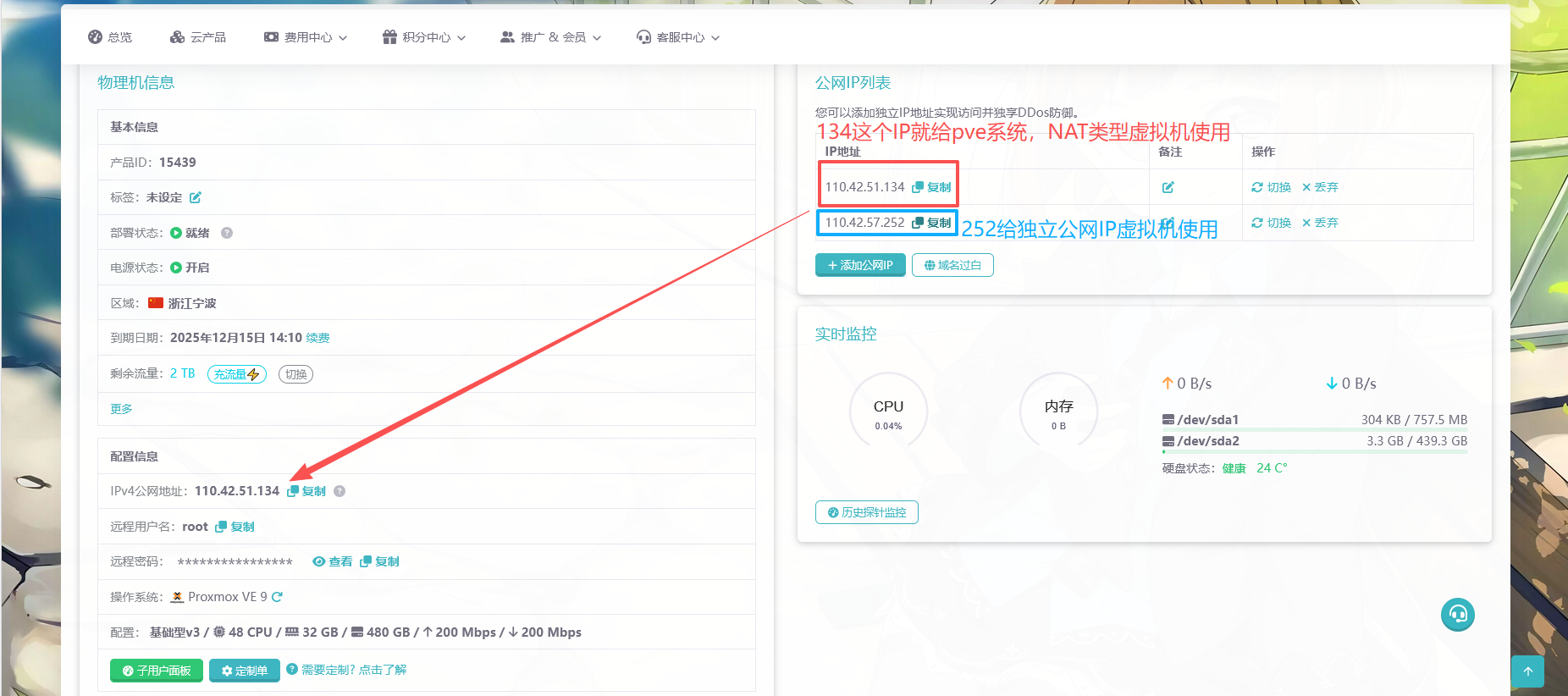1568x696 pixels.
Task: Expand 更多 under basic information
Action: pyautogui.click(x=121, y=409)
